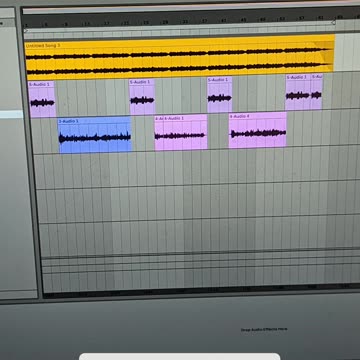Click the loop brace end handle above the yellow clip
360x360 pixels.
pos(333,22)
